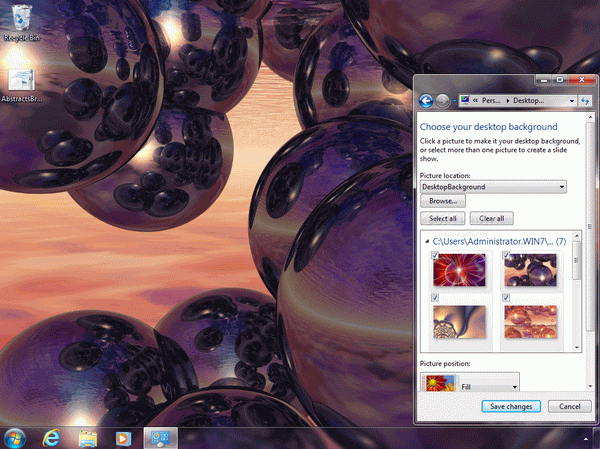
Task: Select the AbstractsBr... desktop file icon
Action: click(21, 86)
